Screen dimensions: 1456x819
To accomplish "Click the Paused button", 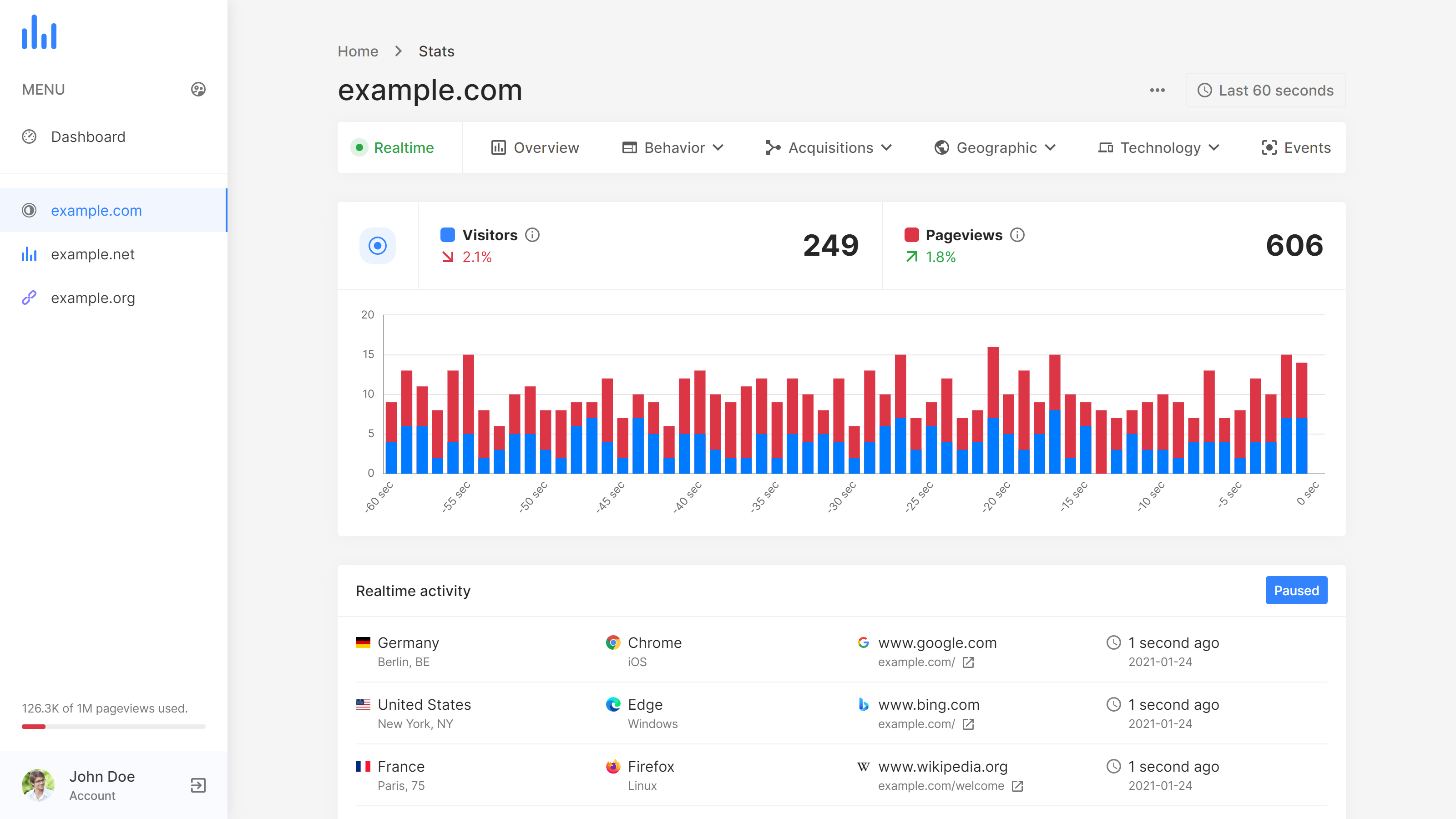I will [x=1296, y=590].
